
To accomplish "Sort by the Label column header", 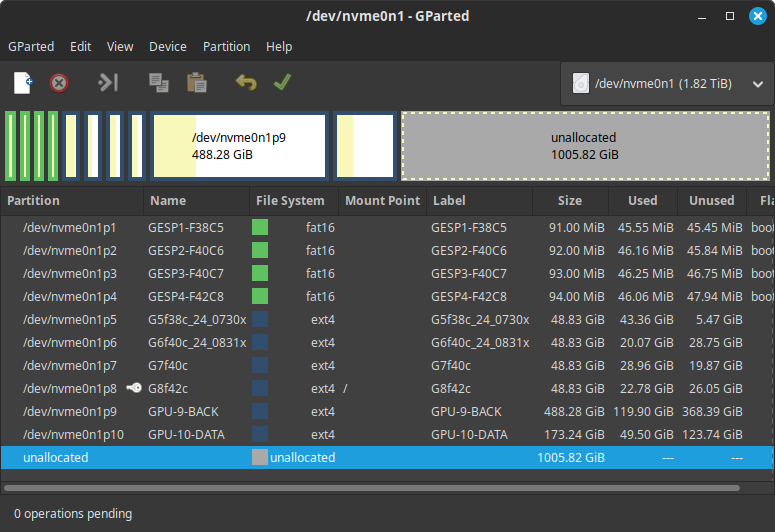I will 479,200.
